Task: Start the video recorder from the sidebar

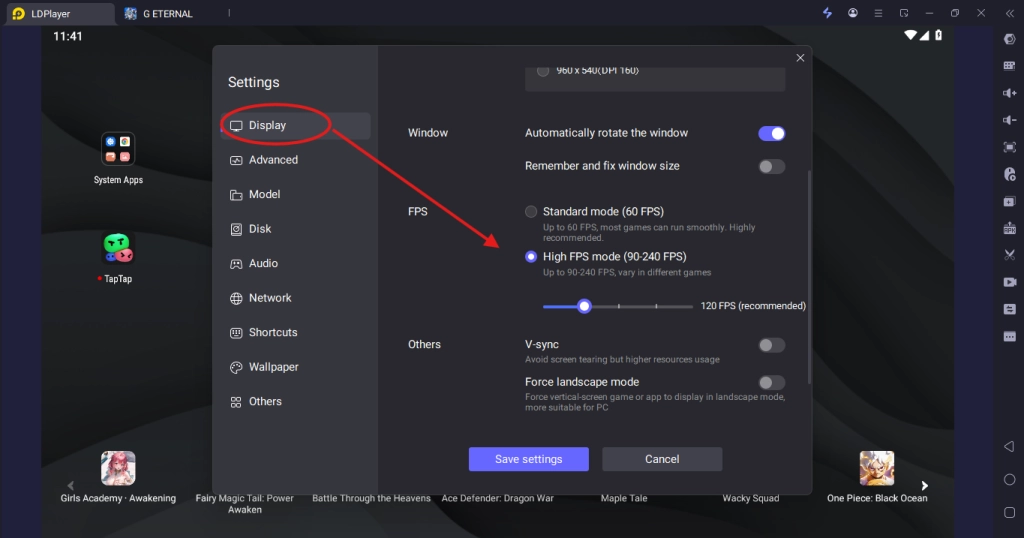Action: [1009, 282]
